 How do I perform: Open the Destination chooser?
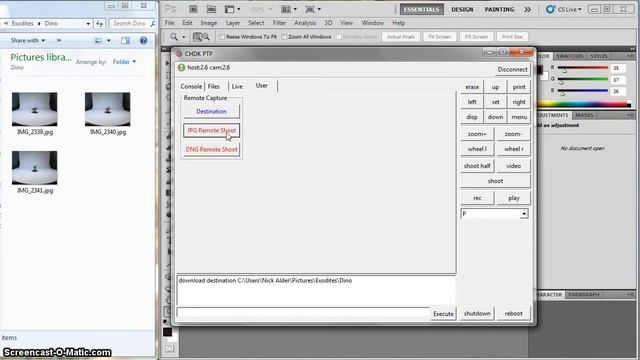[x=211, y=111]
